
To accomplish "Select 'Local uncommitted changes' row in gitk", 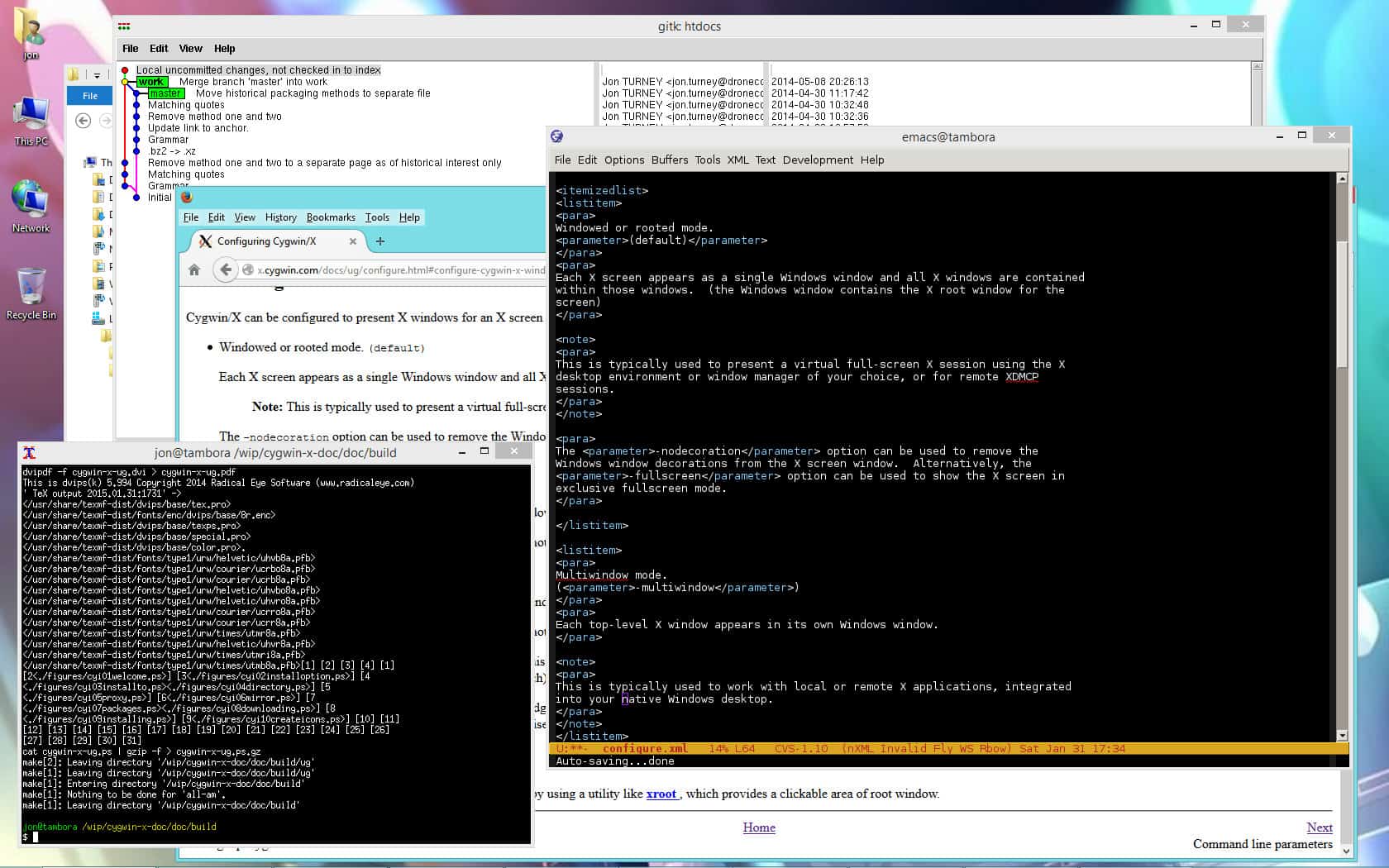I will point(259,70).
